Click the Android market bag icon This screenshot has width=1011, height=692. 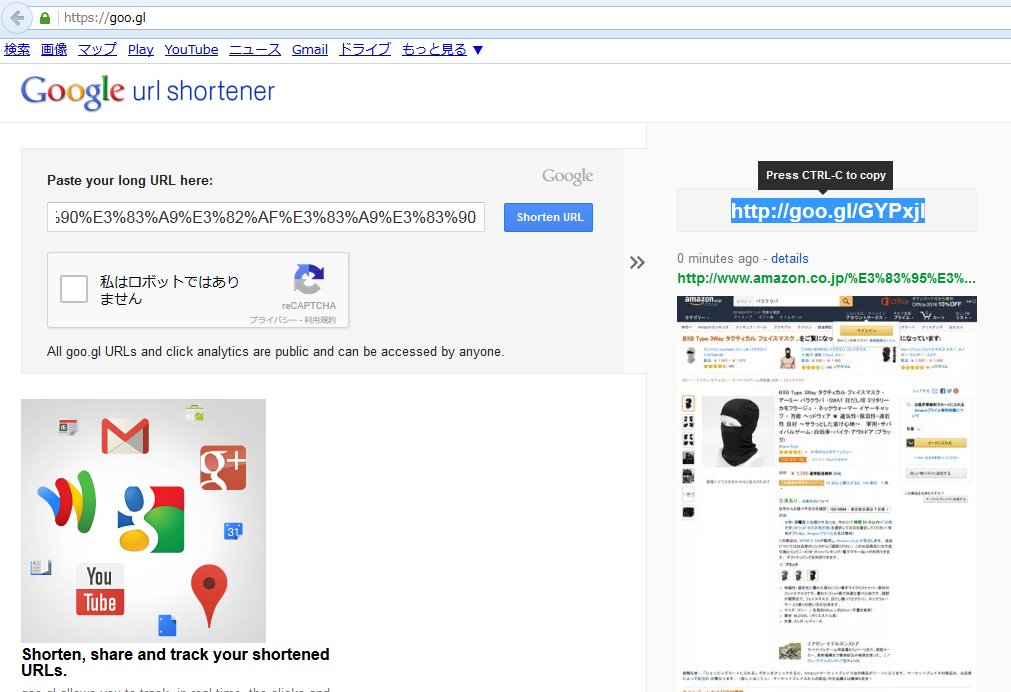[195, 413]
